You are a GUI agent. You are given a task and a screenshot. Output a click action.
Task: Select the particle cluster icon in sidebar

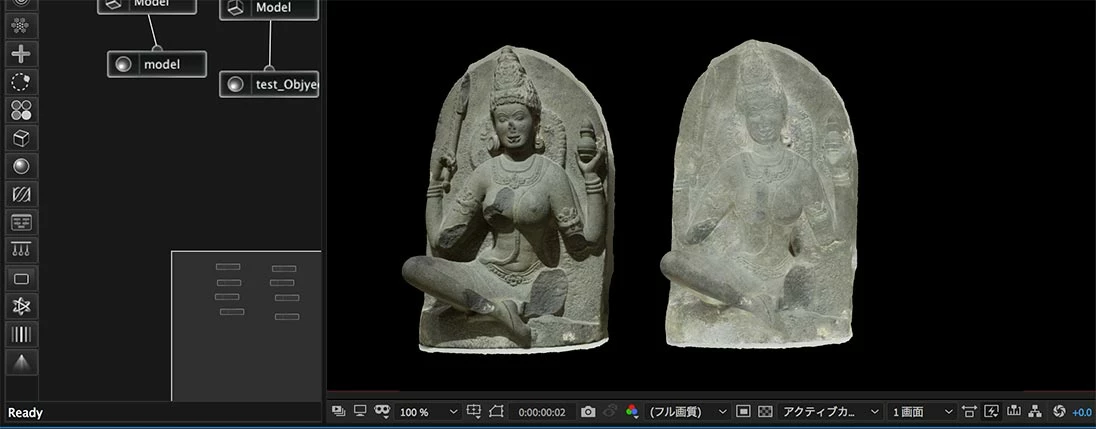point(21,26)
